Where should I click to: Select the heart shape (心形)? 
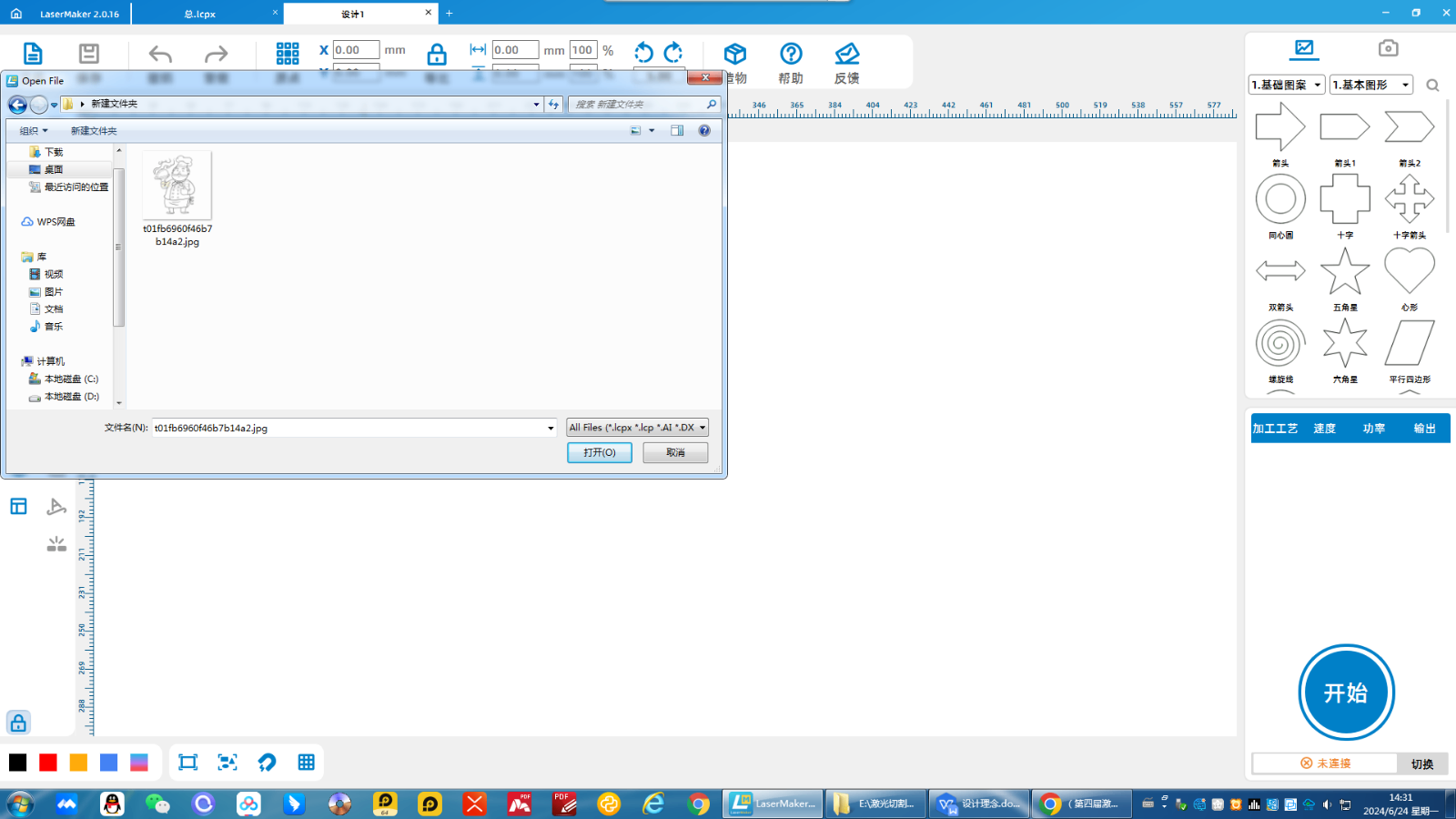(x=1409, y=272)
